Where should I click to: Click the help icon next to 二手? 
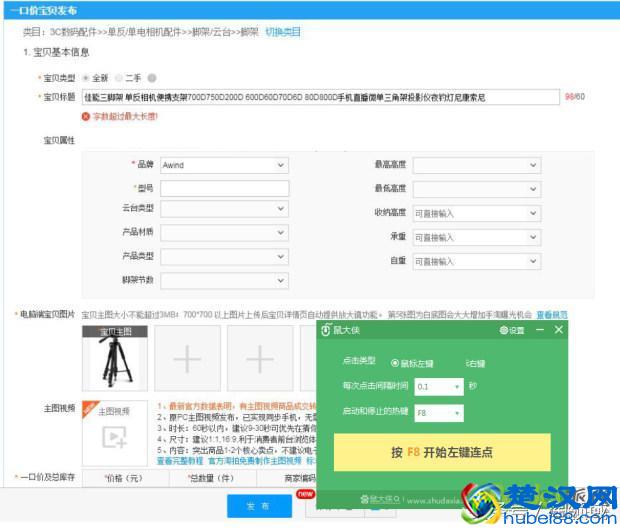pyautogui.click(x=152, y=78)
